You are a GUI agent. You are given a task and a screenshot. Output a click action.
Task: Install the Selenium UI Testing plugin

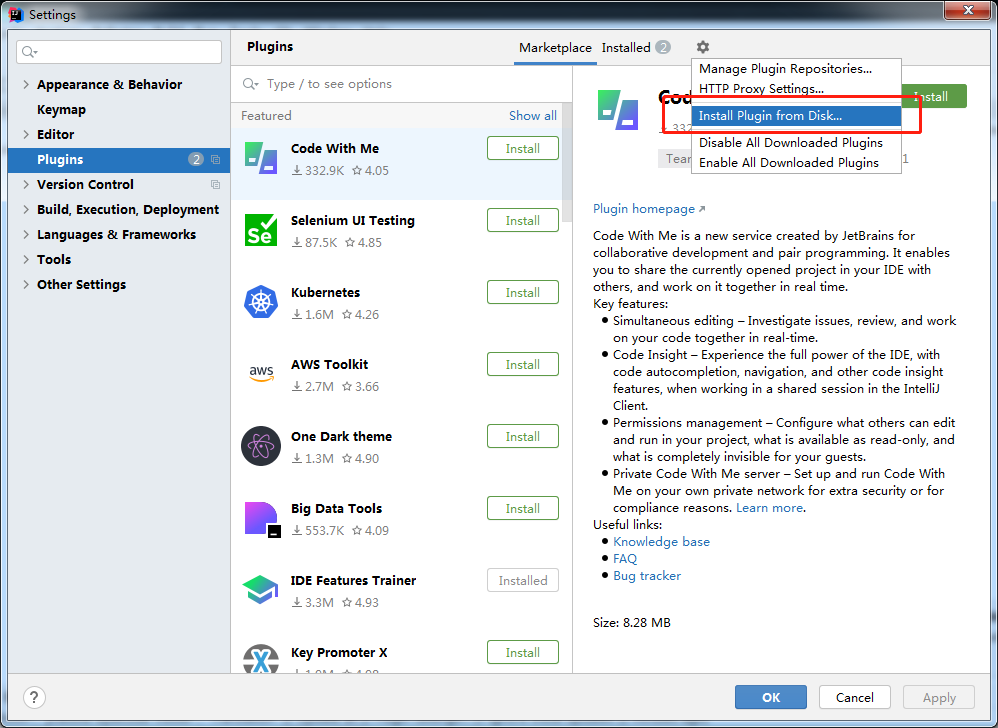[x=523, y=220]
